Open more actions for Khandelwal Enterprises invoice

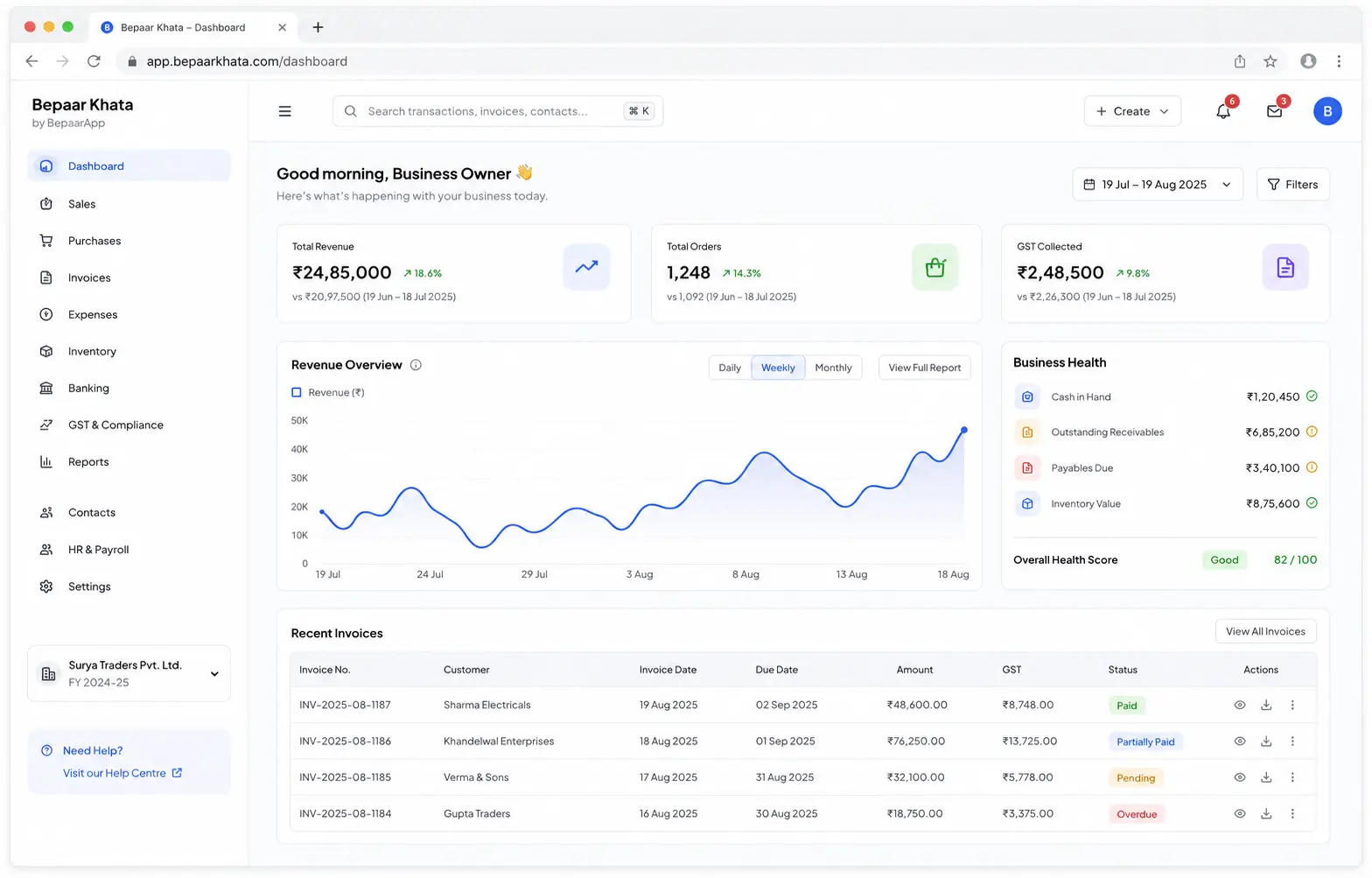(1292, 741)
